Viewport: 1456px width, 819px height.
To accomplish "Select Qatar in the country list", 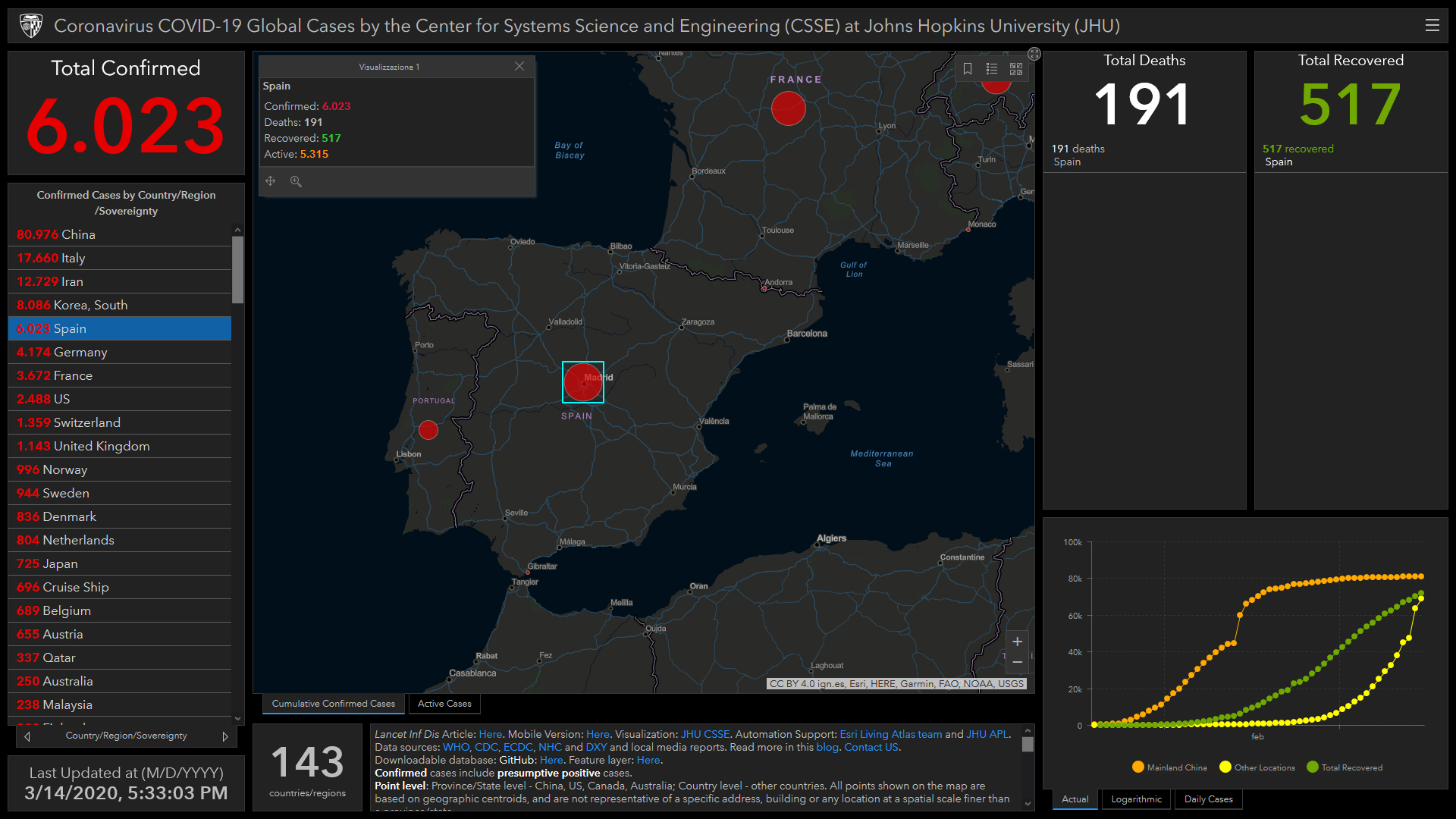I will tap(120, 657).
